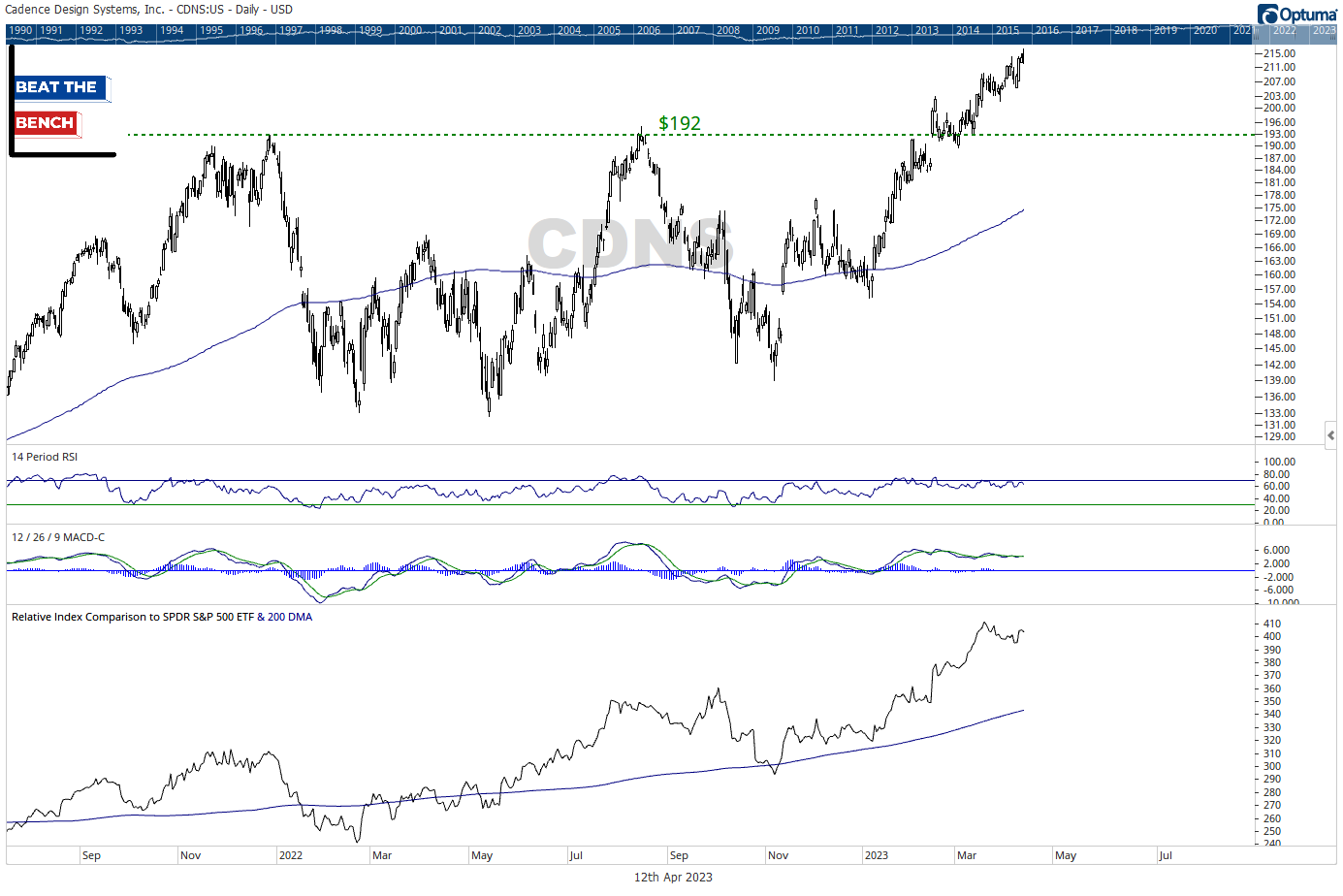Select 2022 on the year timeline
The image size is (1343, 896).
(x=1285, y=31)
